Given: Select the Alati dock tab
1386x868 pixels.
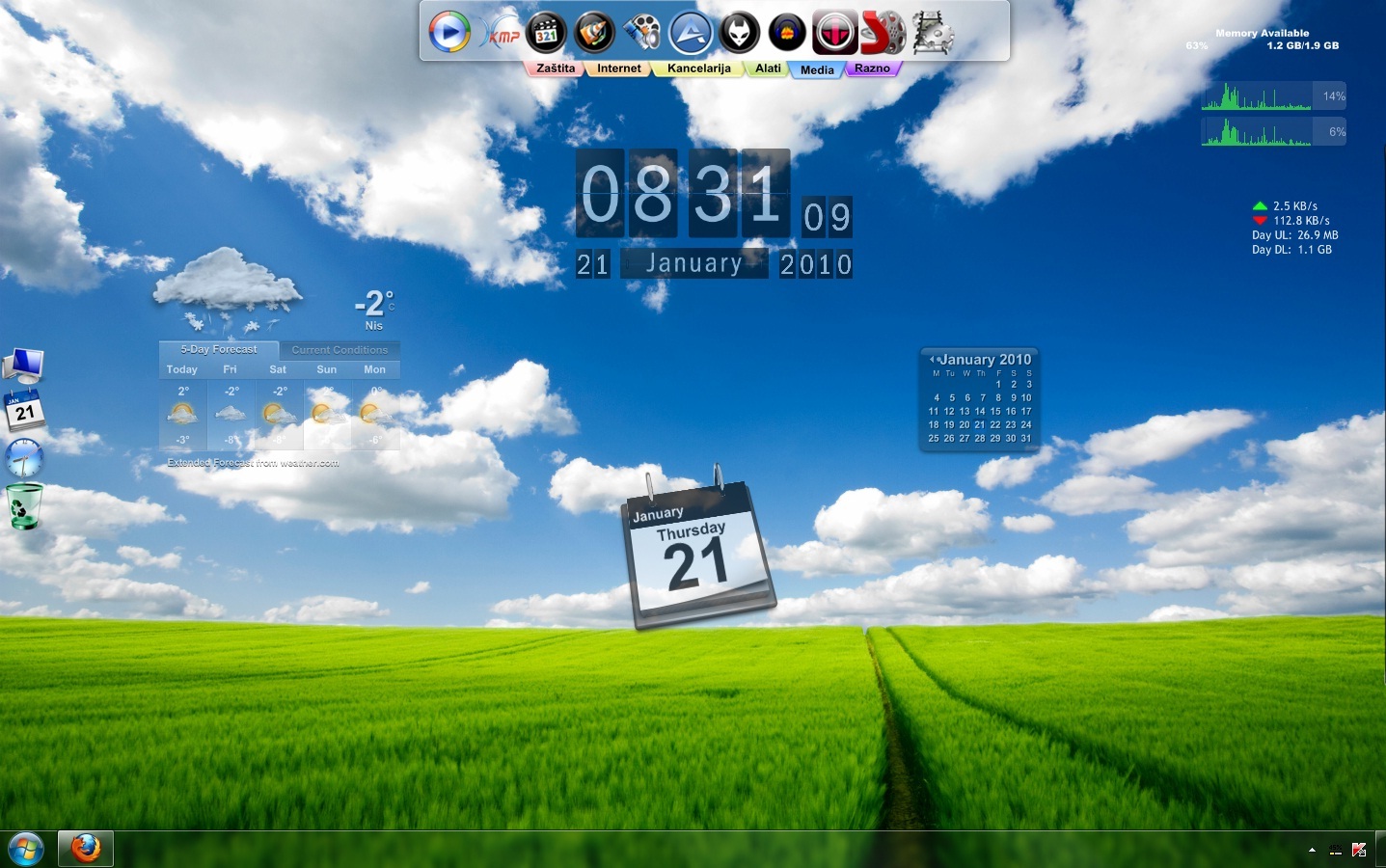Looking at the screenshot, I should pos(768,68).
